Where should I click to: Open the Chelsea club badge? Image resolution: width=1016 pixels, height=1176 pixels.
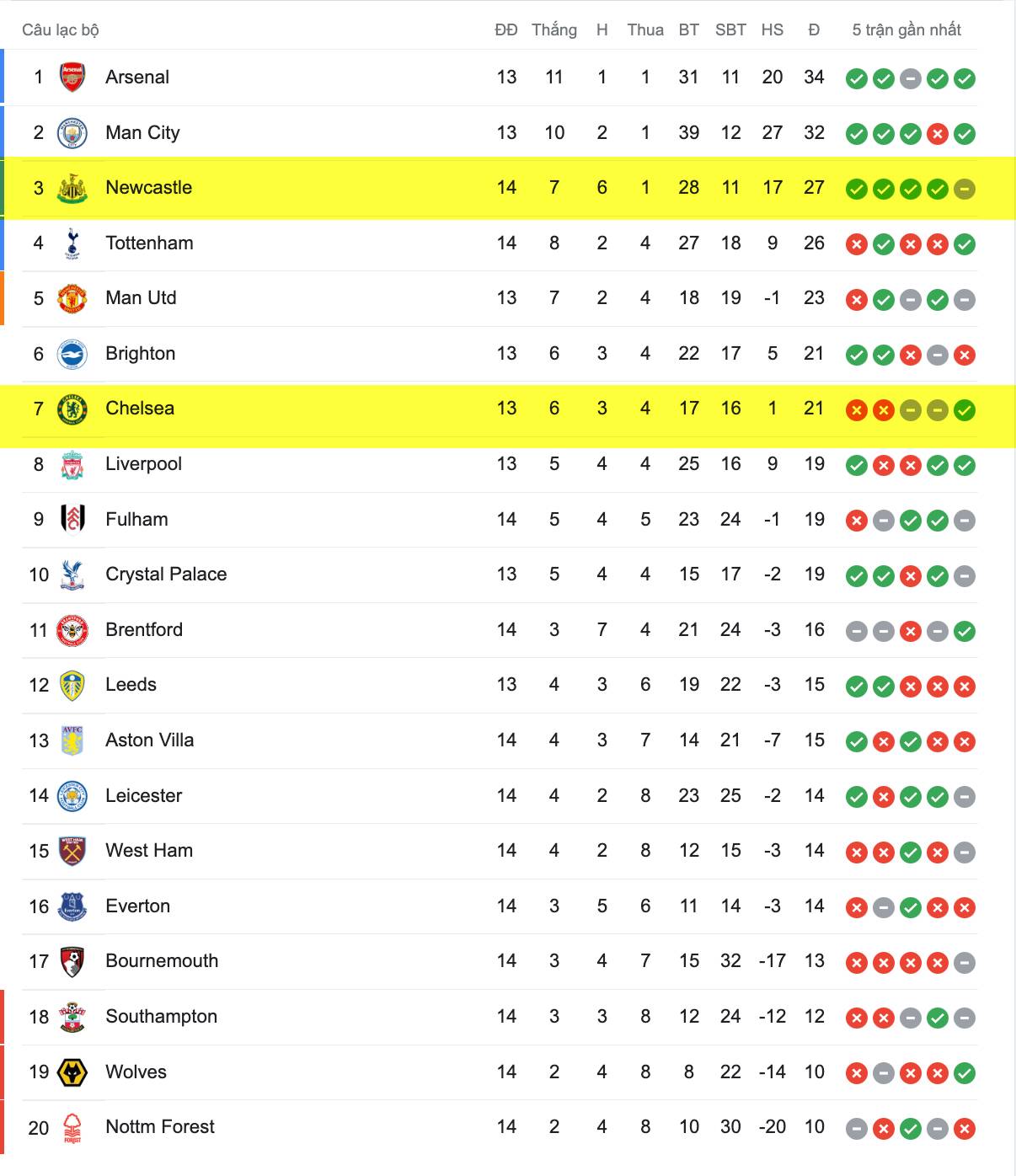pos(72,409)
